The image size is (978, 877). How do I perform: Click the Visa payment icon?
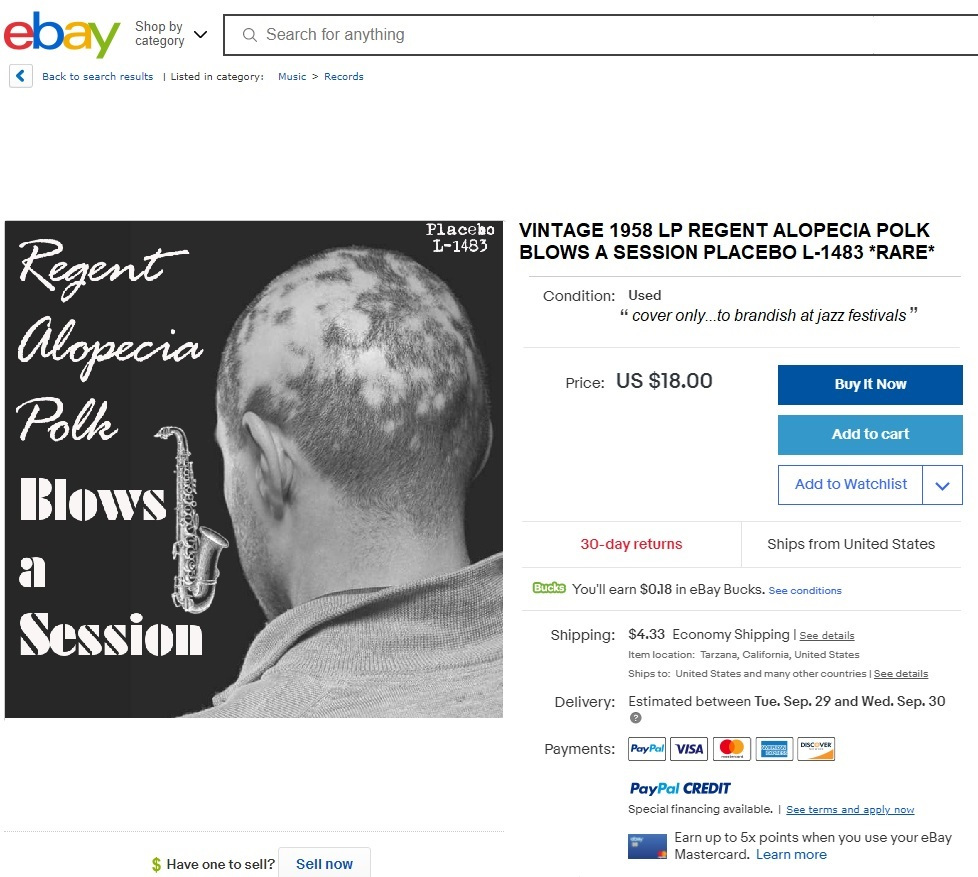[x=689, y=749]
